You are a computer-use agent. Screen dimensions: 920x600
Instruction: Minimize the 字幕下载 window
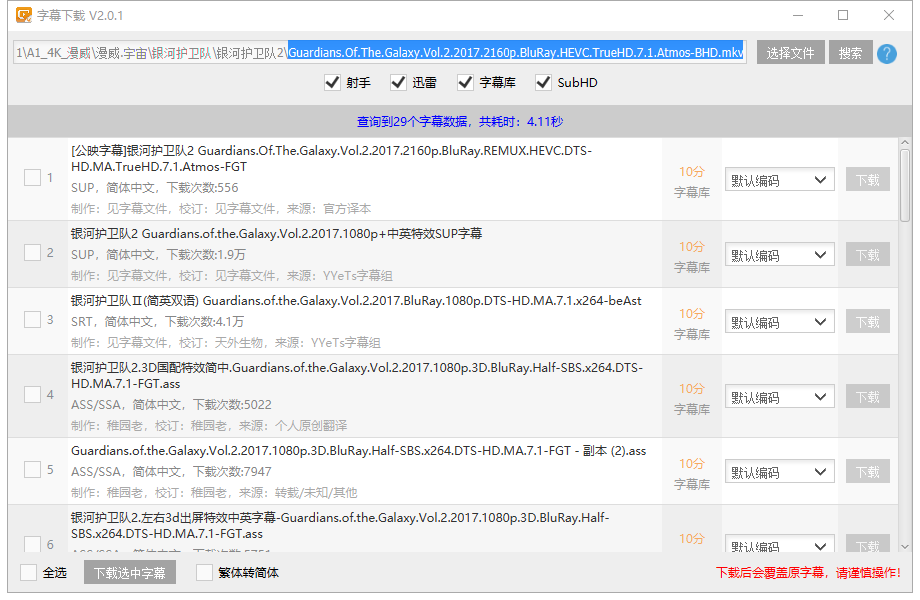pos(798,15)
